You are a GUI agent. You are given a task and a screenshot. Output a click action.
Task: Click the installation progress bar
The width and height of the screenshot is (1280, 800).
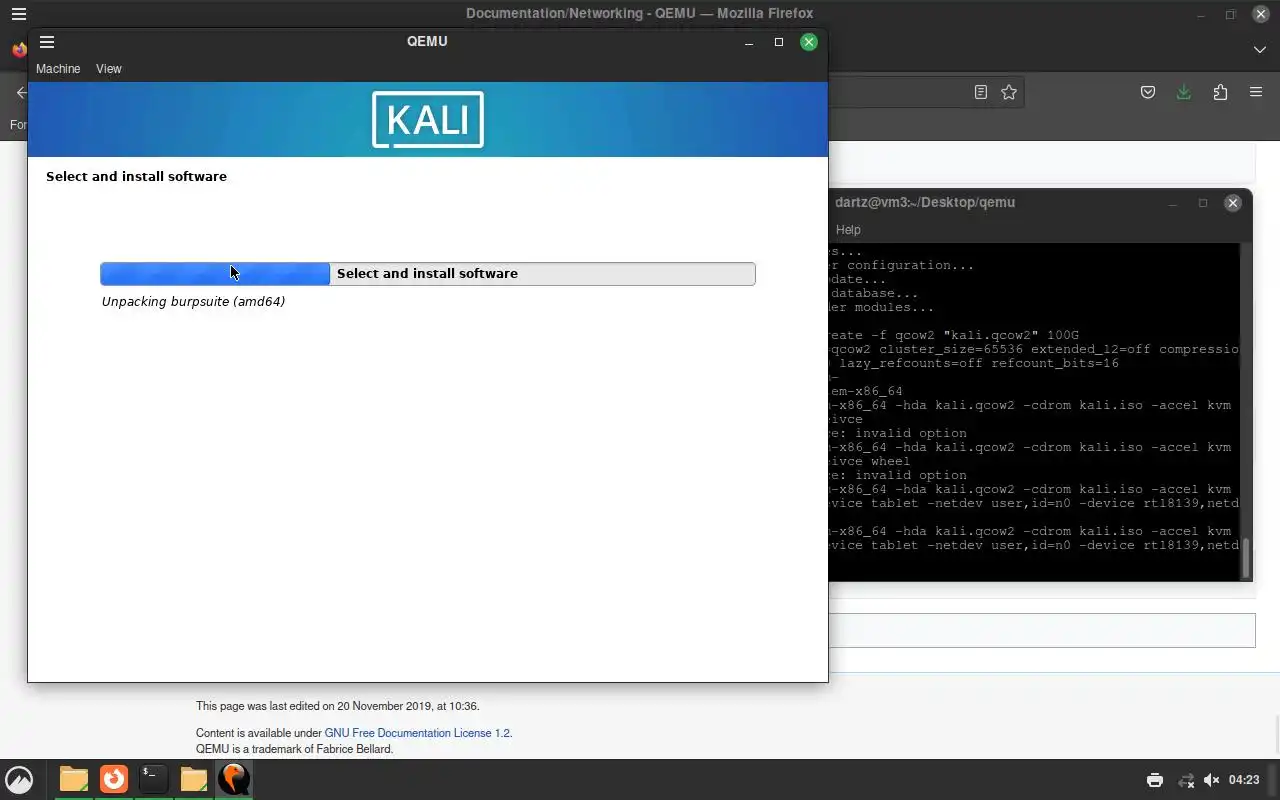click(428, 274)
